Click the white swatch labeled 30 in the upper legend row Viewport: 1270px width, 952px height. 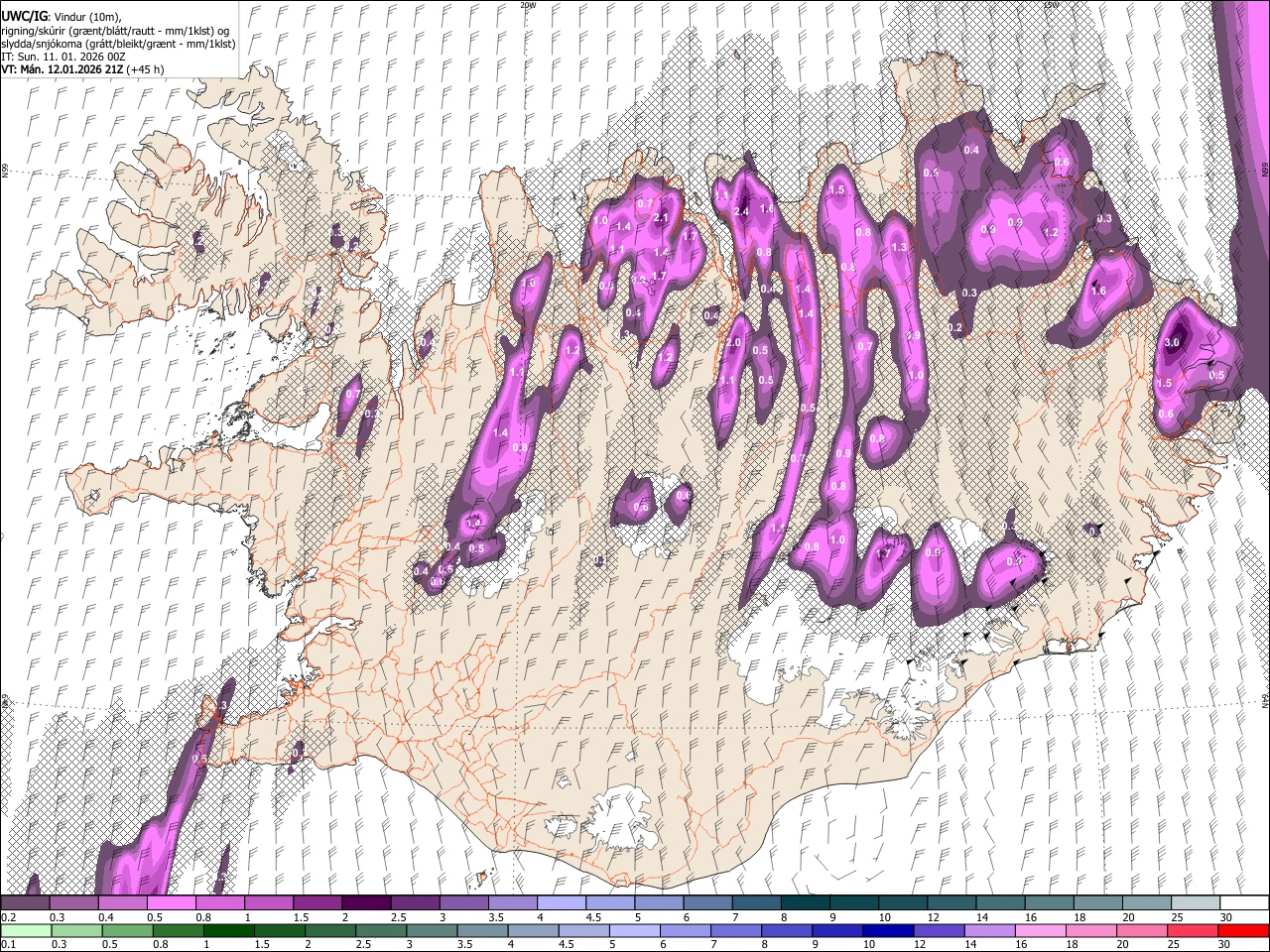(1243, 902)
